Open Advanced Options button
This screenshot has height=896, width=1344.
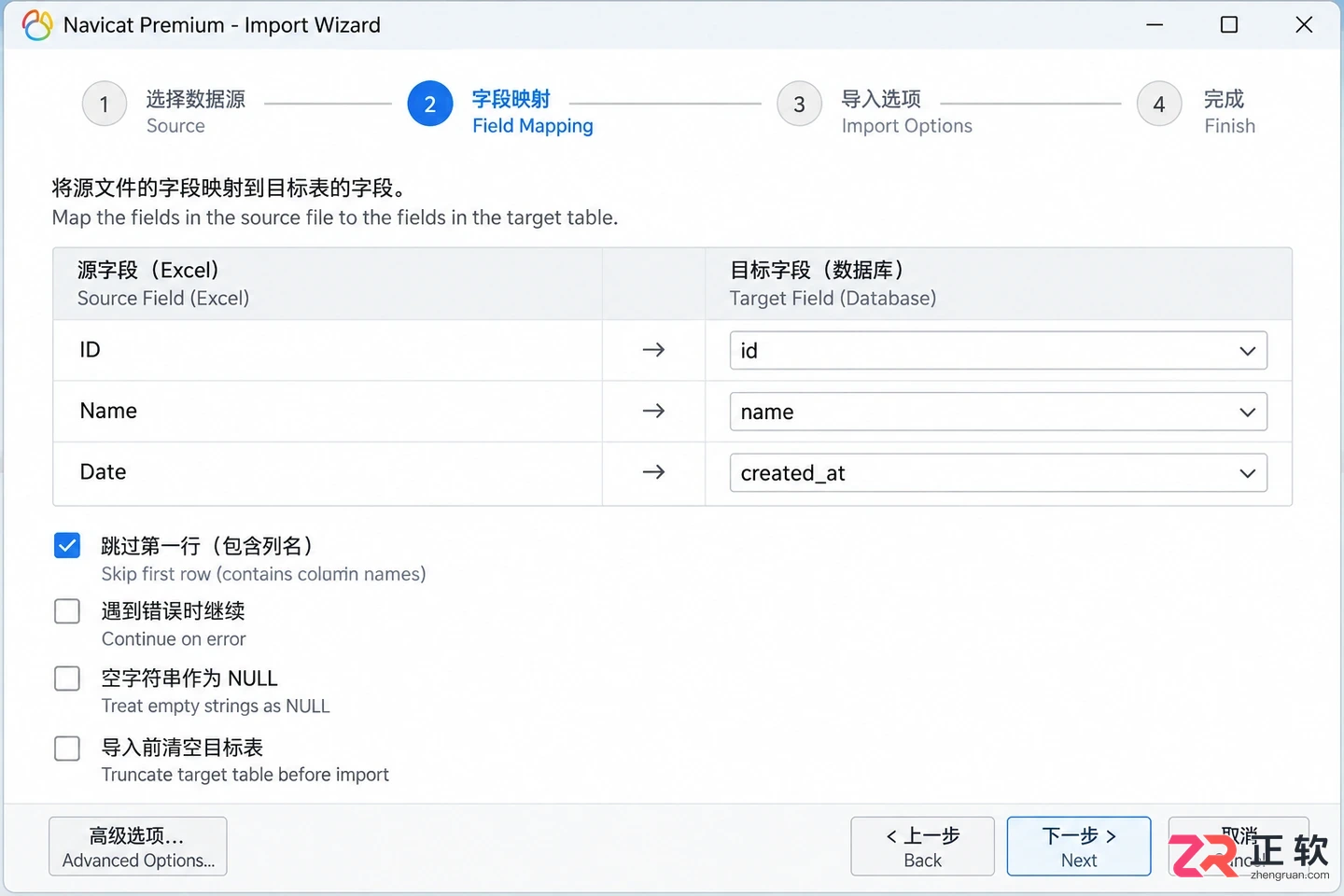[138, 847]
